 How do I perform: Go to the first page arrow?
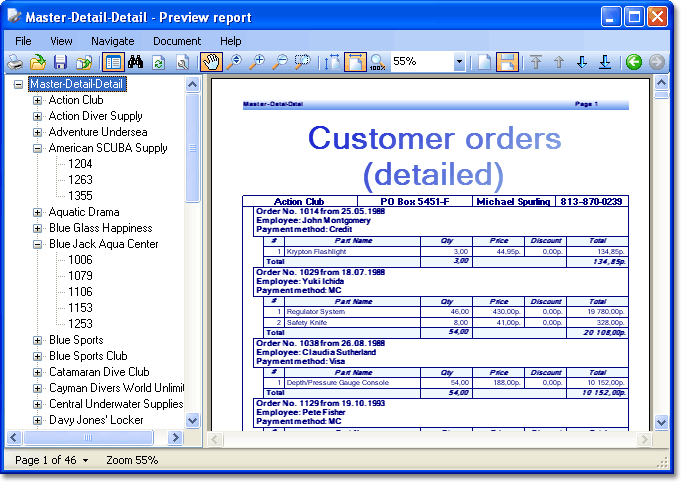536,62
